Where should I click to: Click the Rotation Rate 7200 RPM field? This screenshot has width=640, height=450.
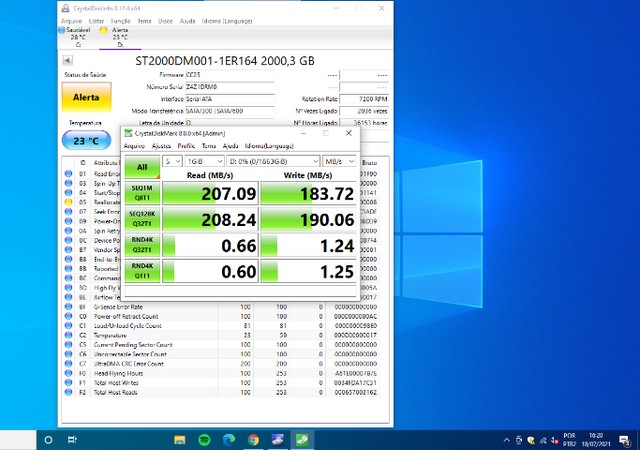click(x=364, y=99)
